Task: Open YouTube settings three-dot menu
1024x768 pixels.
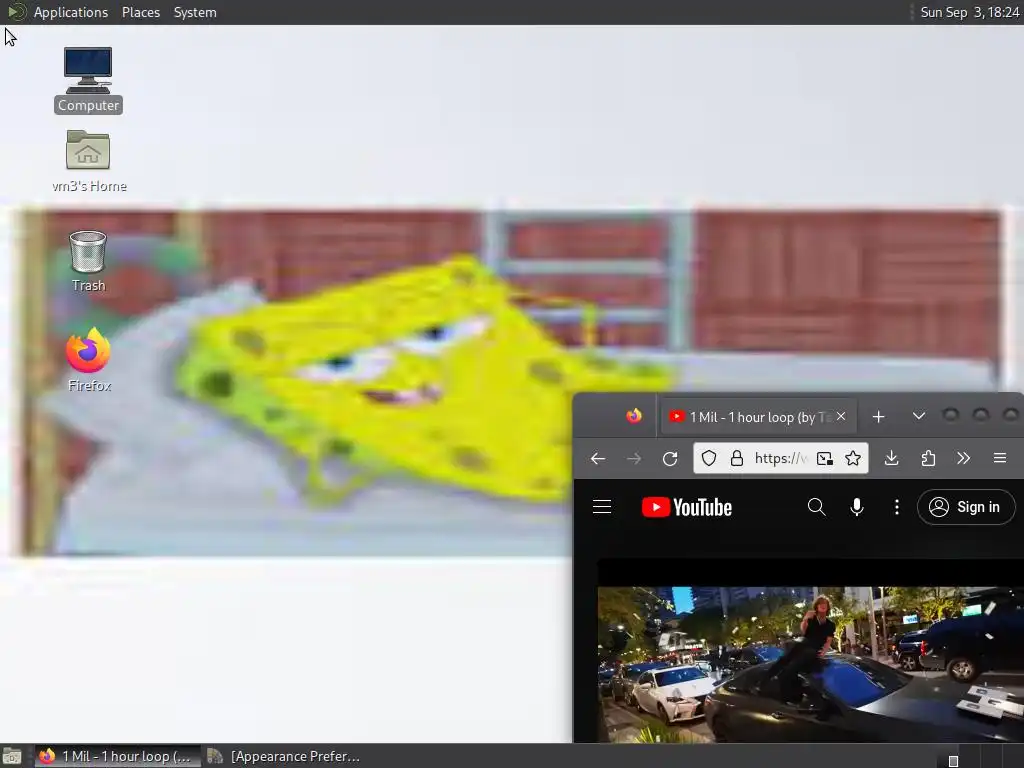Action: click(897, 507)
